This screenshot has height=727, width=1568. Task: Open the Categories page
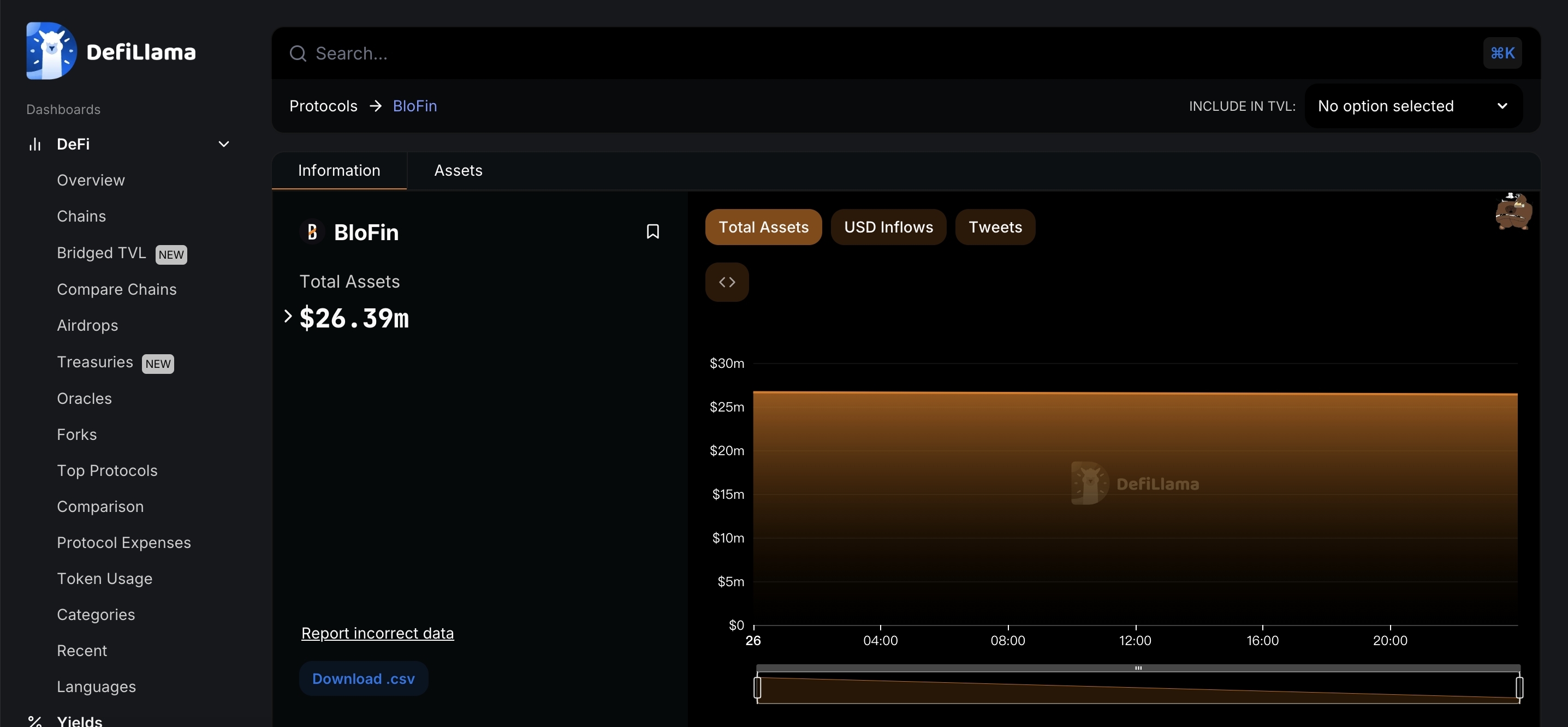(96, 614)
